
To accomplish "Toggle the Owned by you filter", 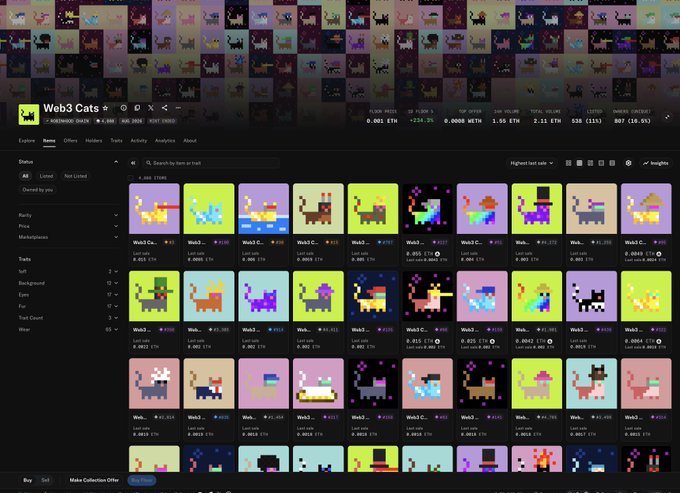I will click(x=37, y=189).
